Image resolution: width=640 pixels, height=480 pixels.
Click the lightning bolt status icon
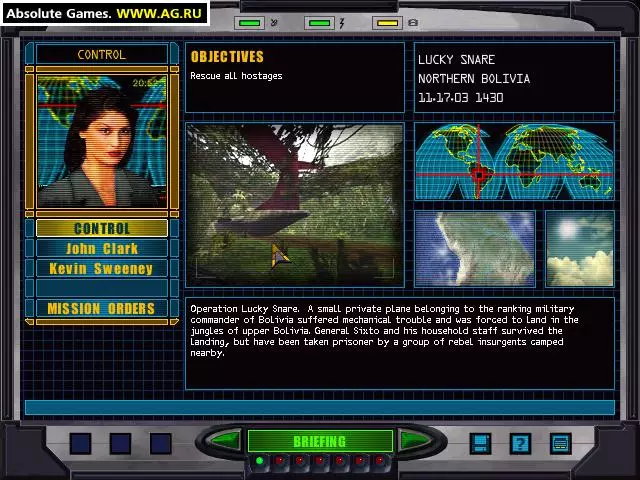[342, 23]
